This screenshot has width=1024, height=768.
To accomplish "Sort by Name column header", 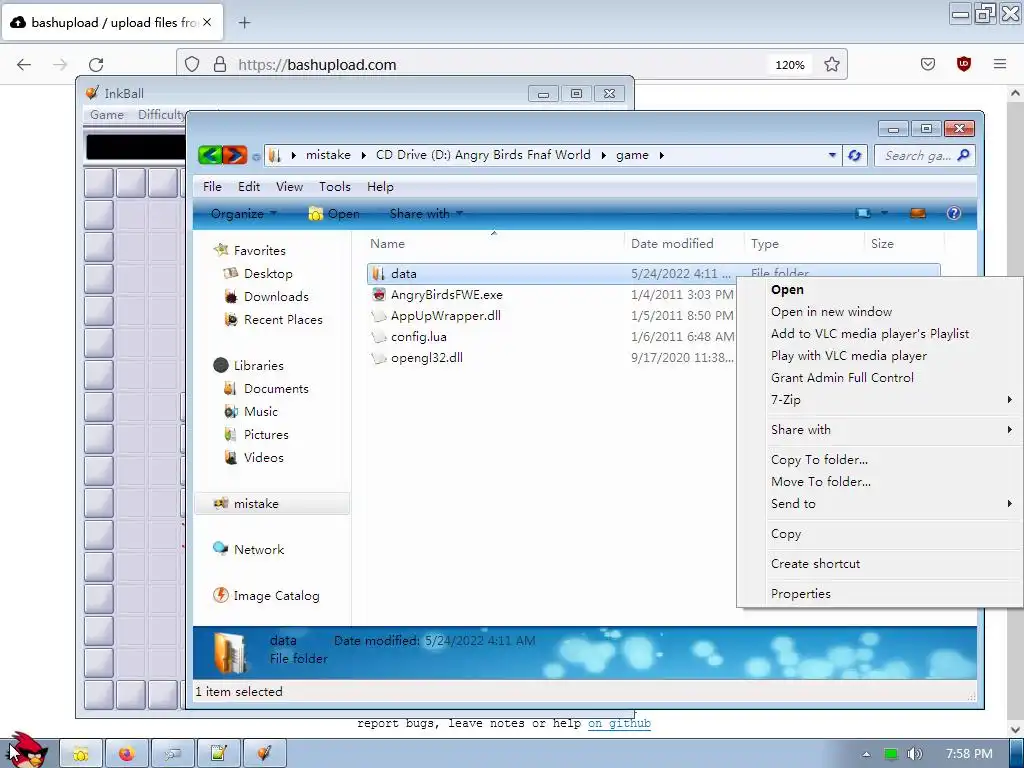I will coord(494,244).
